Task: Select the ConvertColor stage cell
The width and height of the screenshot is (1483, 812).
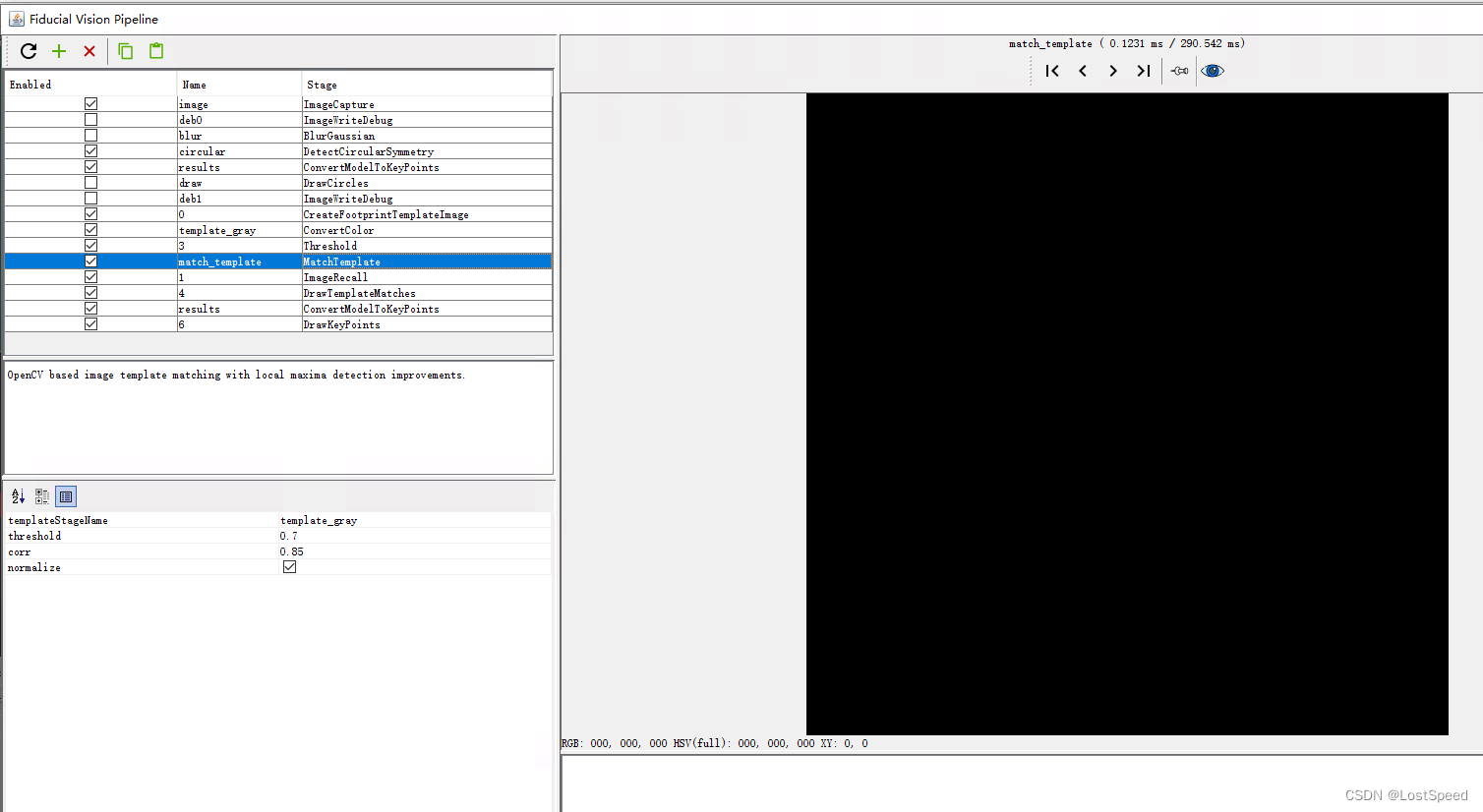Action: (x=427, y=230)
